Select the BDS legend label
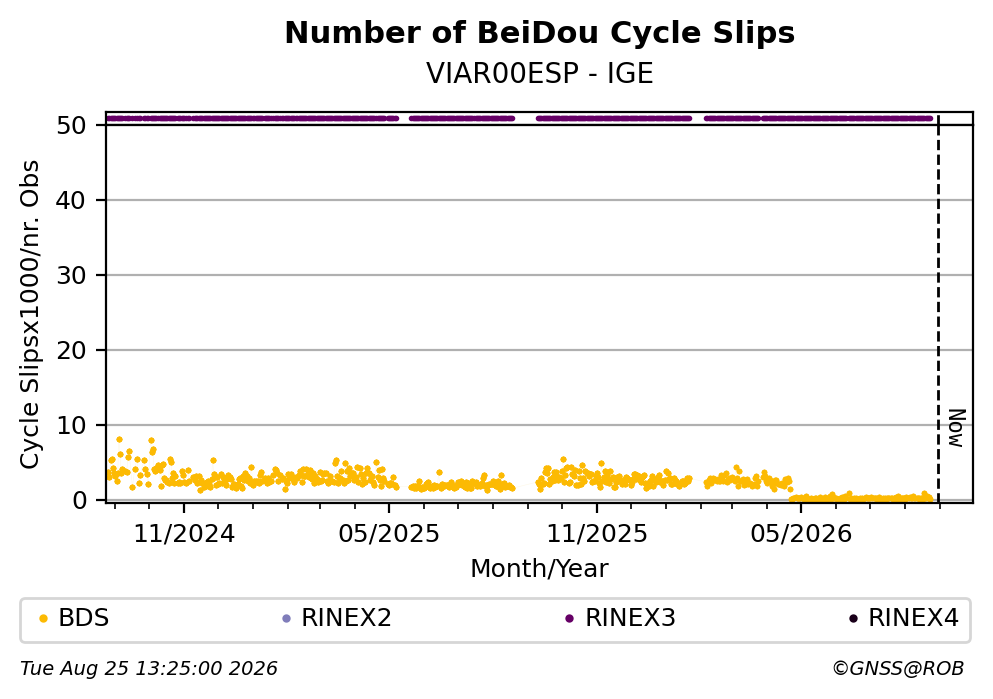The image size is (993, 699). tap(84, 618)
